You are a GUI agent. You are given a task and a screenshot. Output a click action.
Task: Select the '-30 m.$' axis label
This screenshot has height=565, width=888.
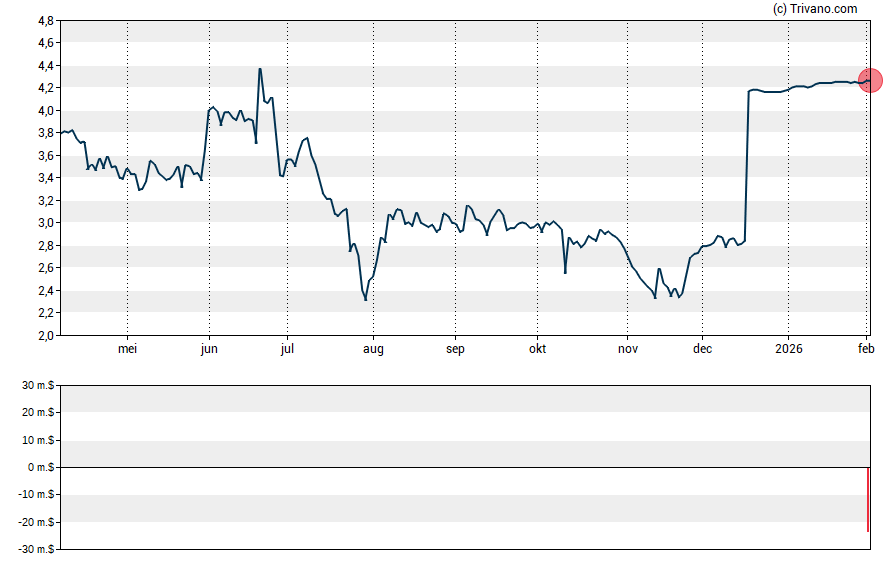click(x=38, y=549)
